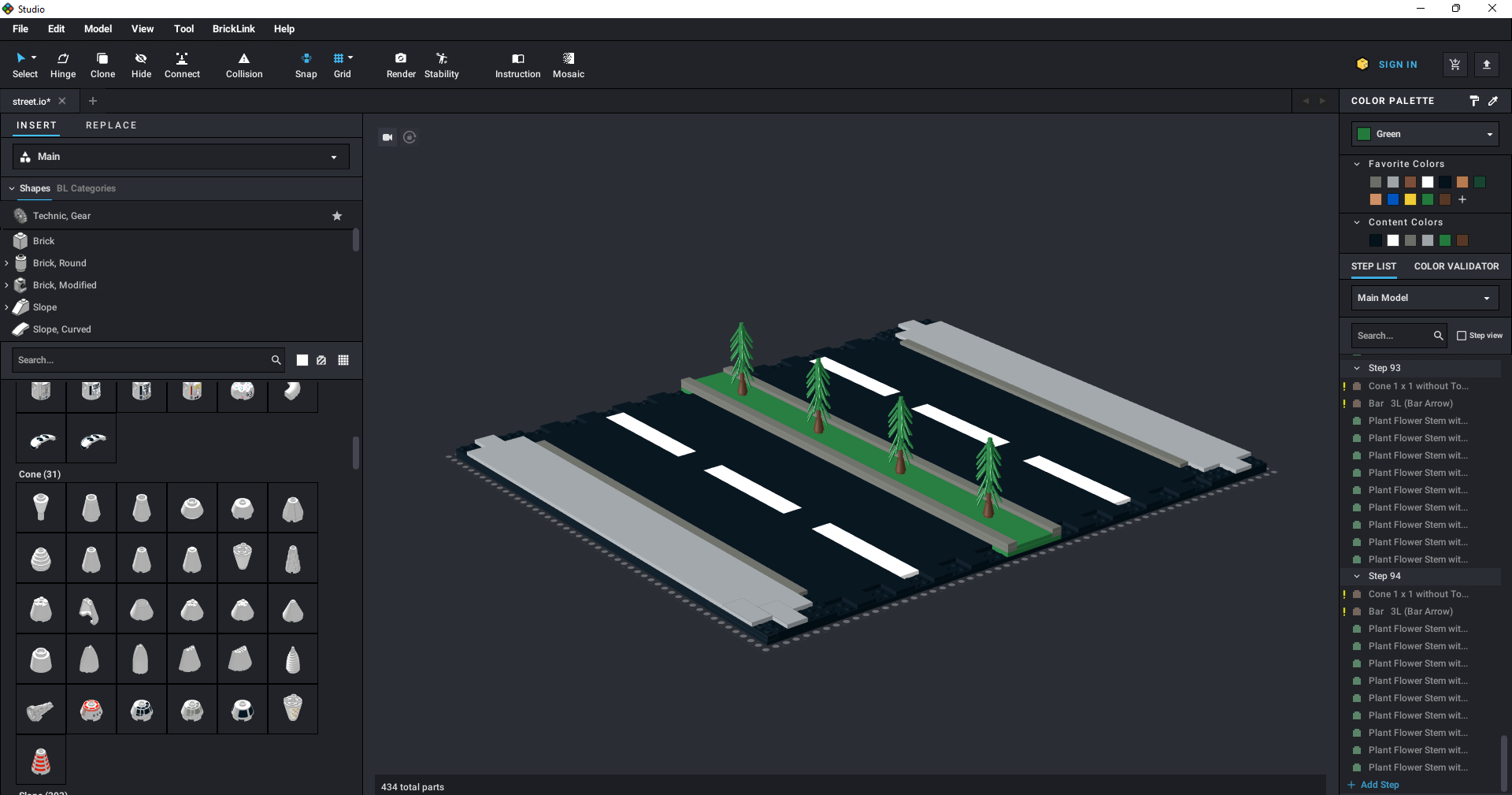Screen dimensions: 1512x795
Task: Open the Connect tool
Action: pos(182,64)
